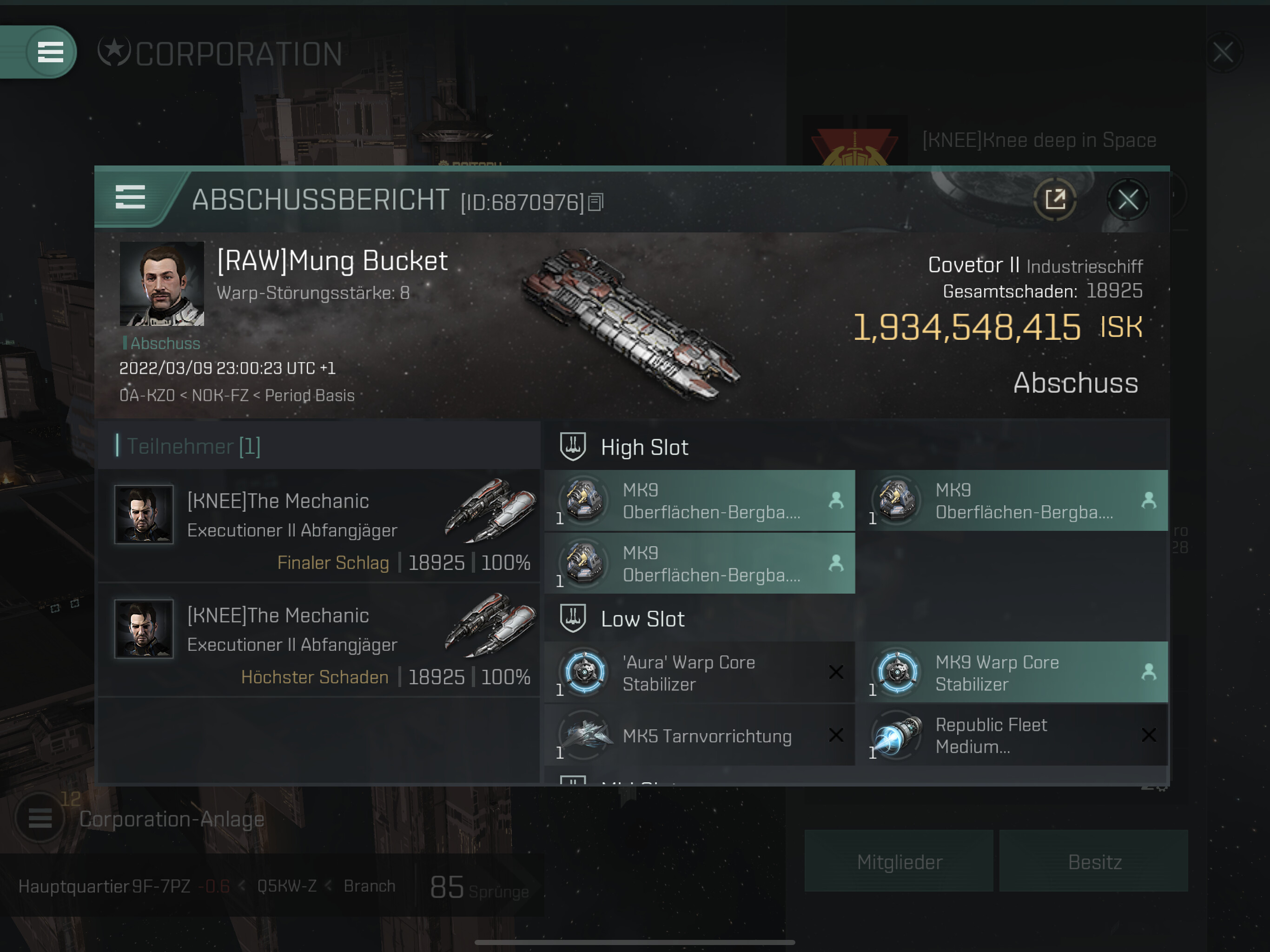The image size is (1270, 952).
Task: Select the first MK9 Oberflächen-Bergbau module
Action: [699, 501]
